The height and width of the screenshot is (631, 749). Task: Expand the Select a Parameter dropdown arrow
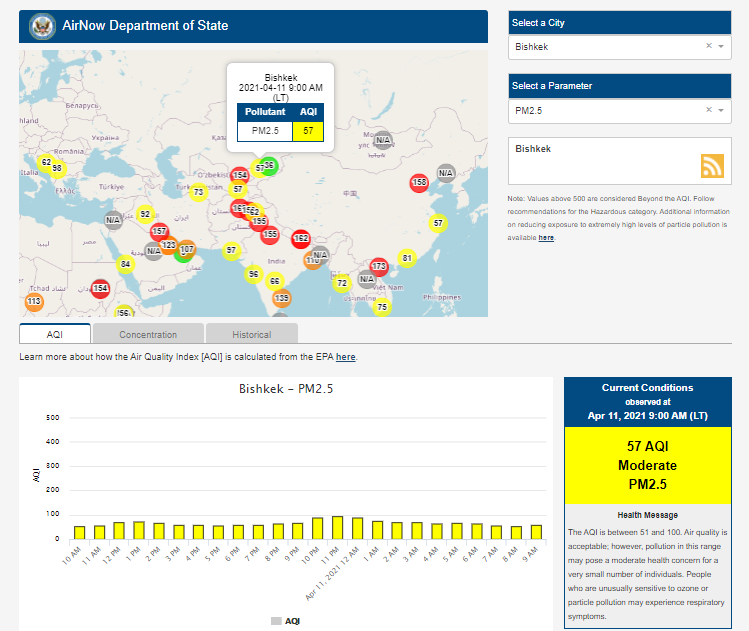click(721, 111)
